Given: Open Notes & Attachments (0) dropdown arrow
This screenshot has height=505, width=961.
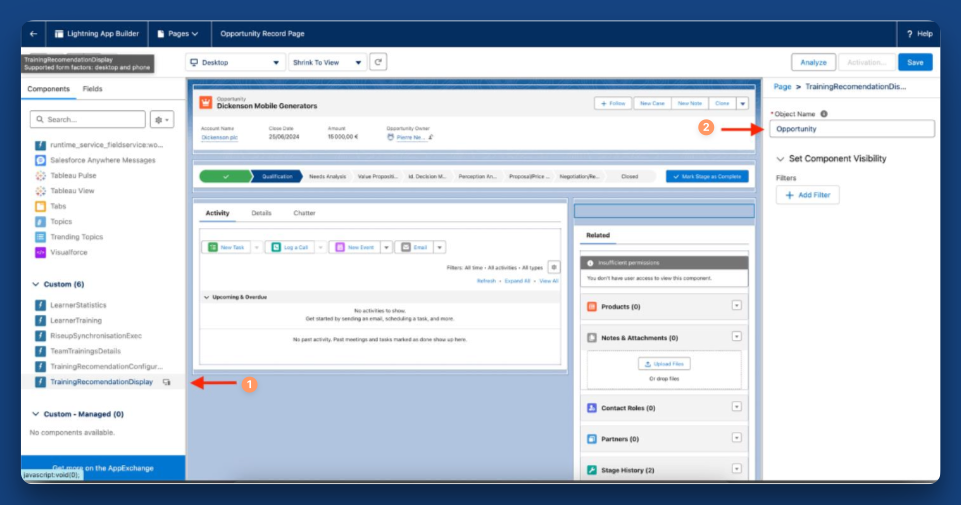Looking at the screenshot, I should (x=737, y=336).
